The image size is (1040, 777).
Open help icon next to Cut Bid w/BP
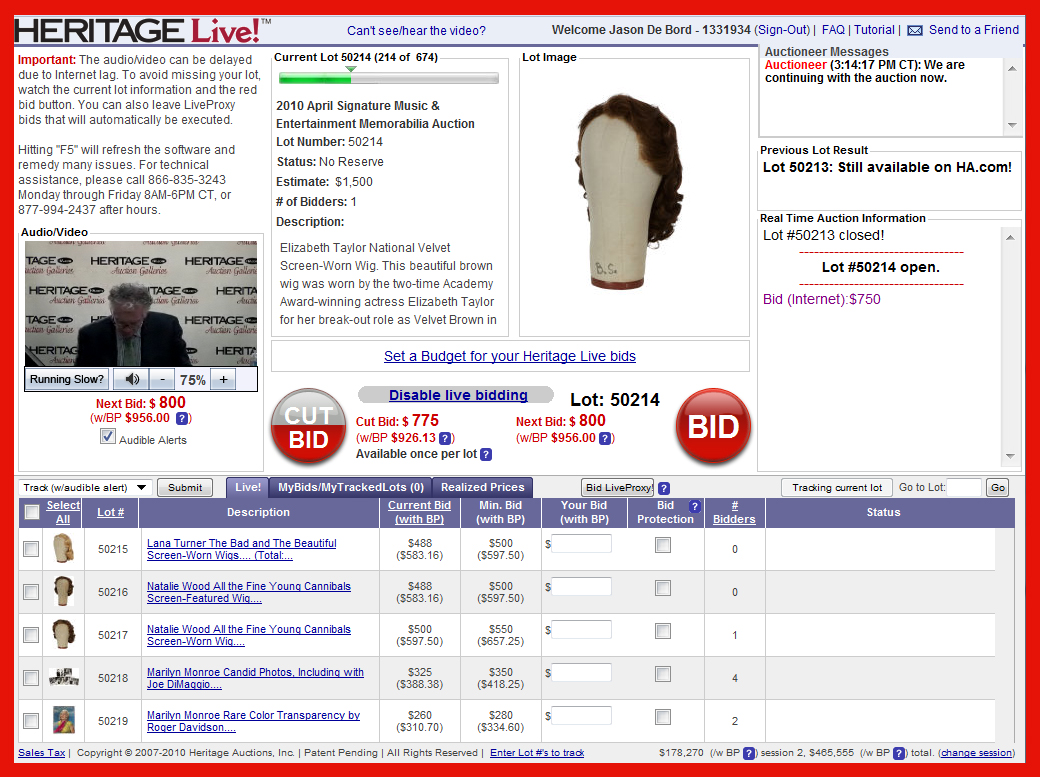tap(446, 438)
